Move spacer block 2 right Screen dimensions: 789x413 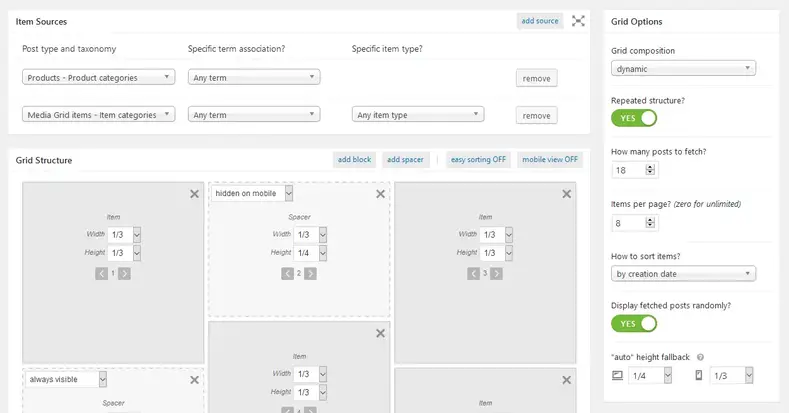(x=310, y=274)
